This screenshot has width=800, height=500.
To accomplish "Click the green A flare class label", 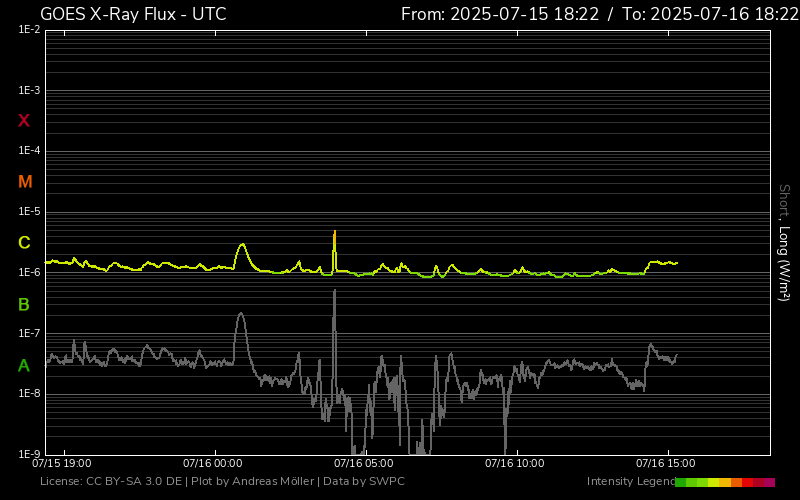I will point(24,366).
